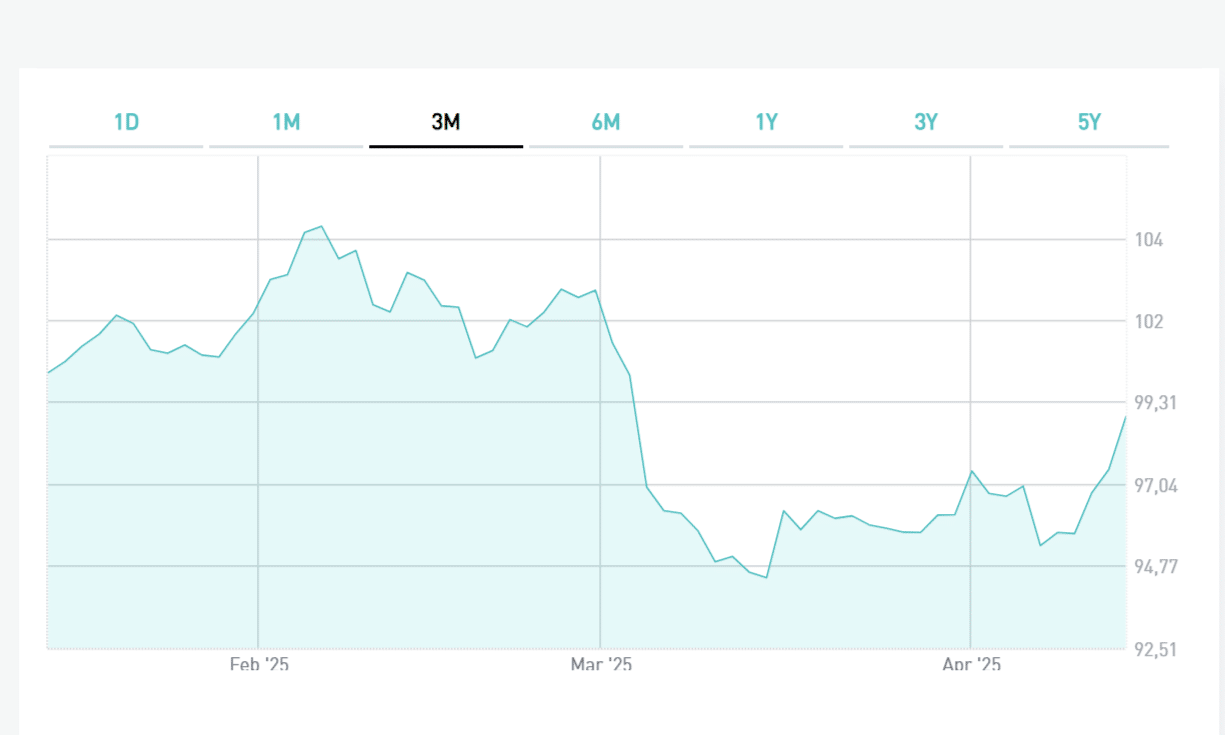Select the 1D time range tab
Viewport: 1225px width, 735px height.
pyautogui.click(x=126, y=123)
